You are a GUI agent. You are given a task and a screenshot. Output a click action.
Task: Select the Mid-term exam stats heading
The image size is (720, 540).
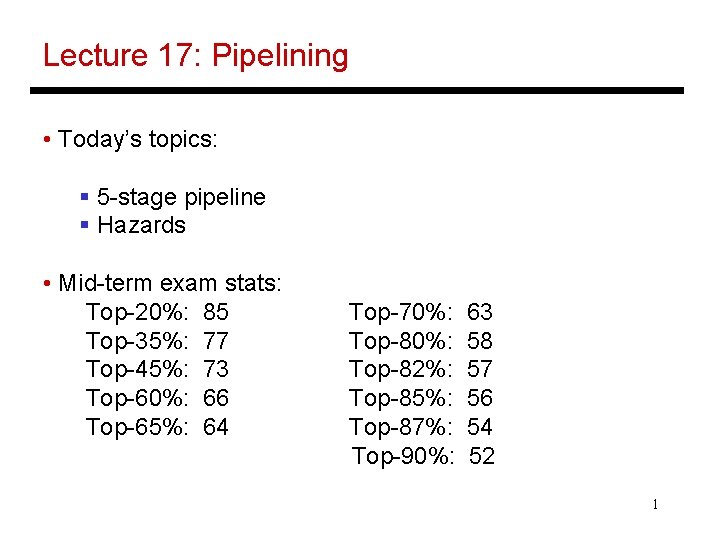[169, 283]
